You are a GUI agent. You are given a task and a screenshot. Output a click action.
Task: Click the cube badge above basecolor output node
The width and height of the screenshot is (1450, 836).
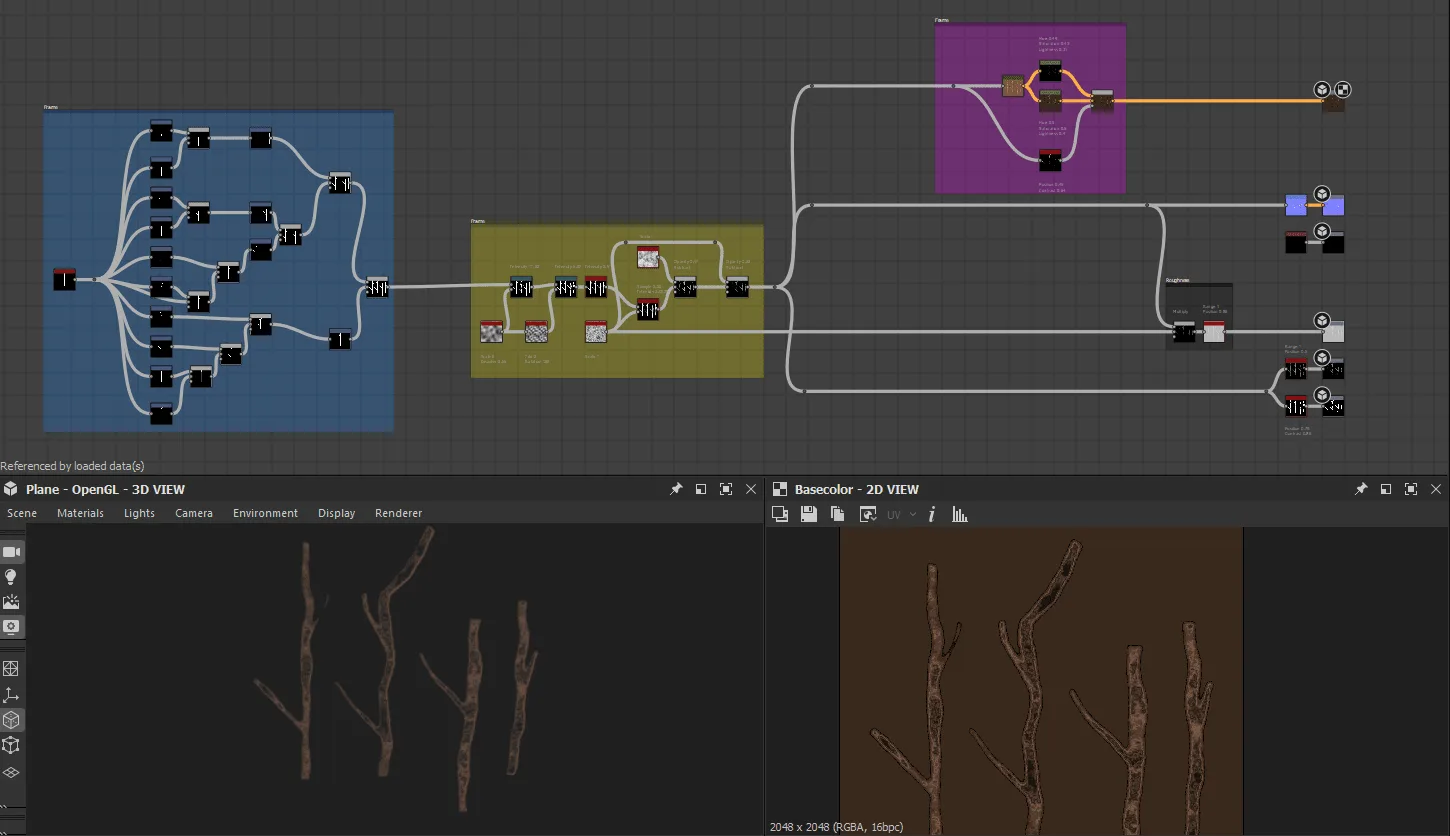click(1322, 89)
